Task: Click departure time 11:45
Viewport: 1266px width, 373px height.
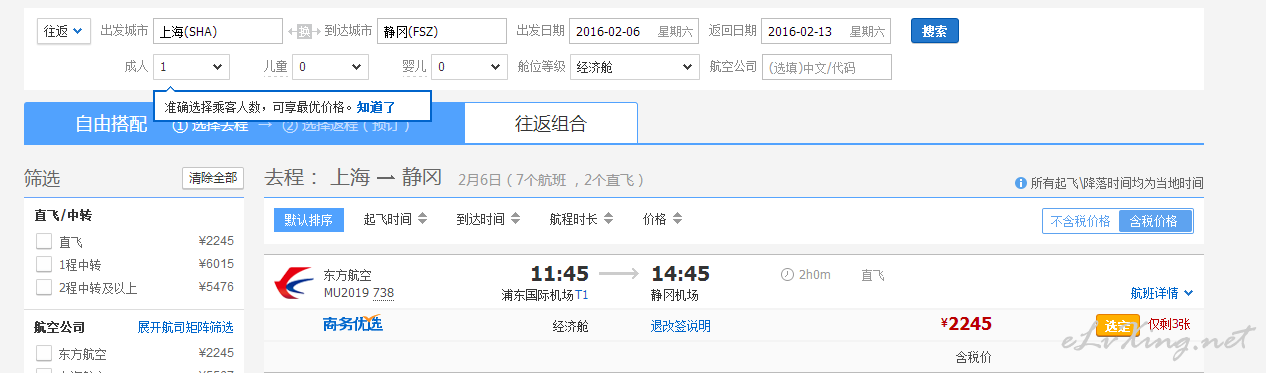Action: coord(559,274)
